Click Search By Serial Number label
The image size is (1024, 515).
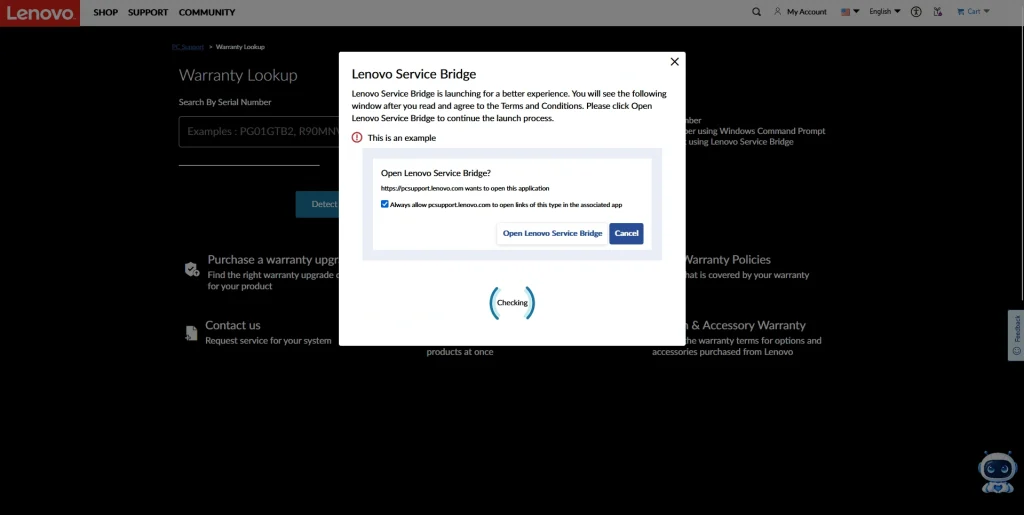coord(225,102)
